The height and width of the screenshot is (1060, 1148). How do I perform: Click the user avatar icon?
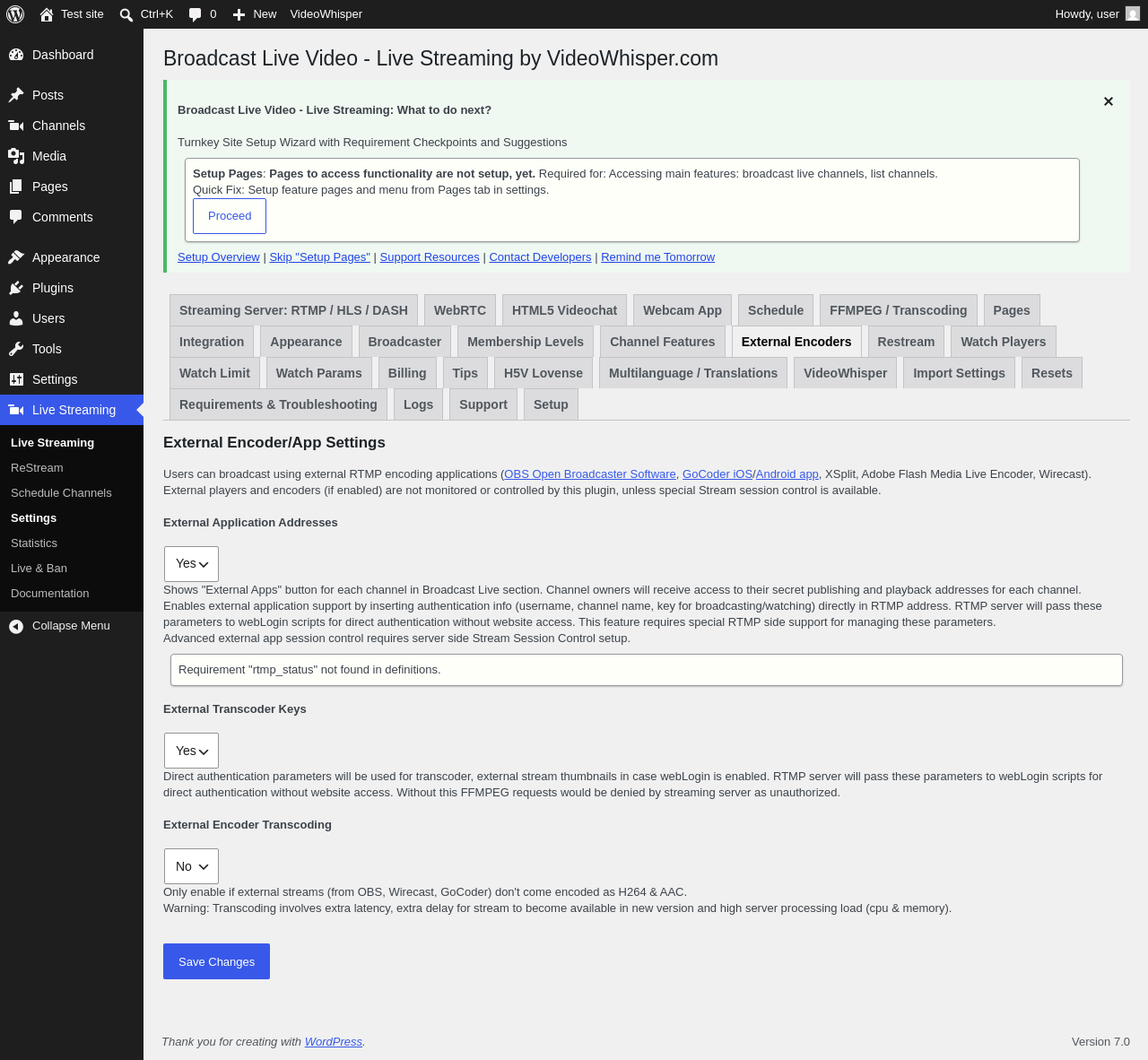point(1133,14)
